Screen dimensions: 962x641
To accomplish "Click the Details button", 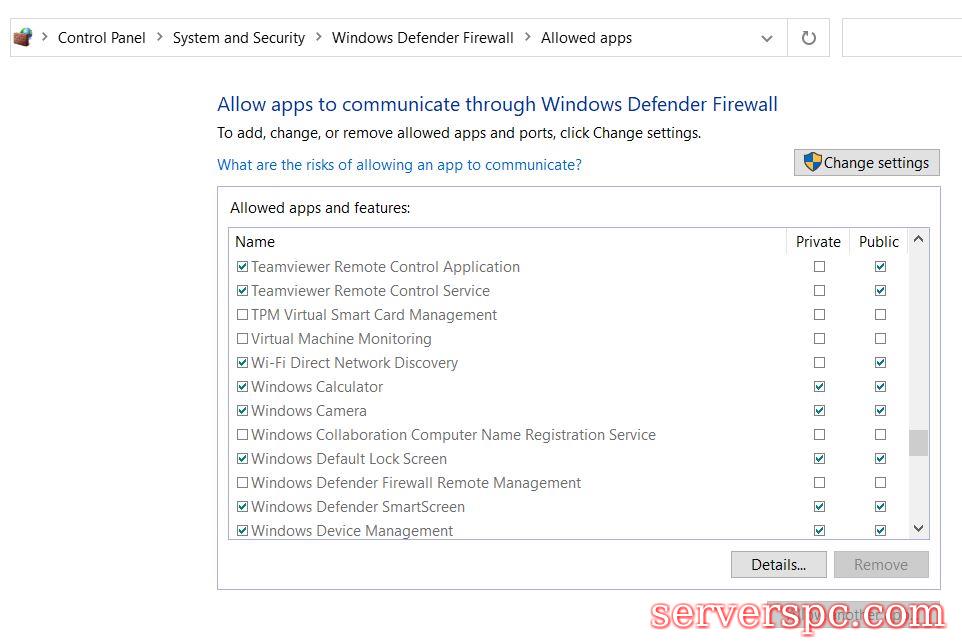I will [778, 565].
